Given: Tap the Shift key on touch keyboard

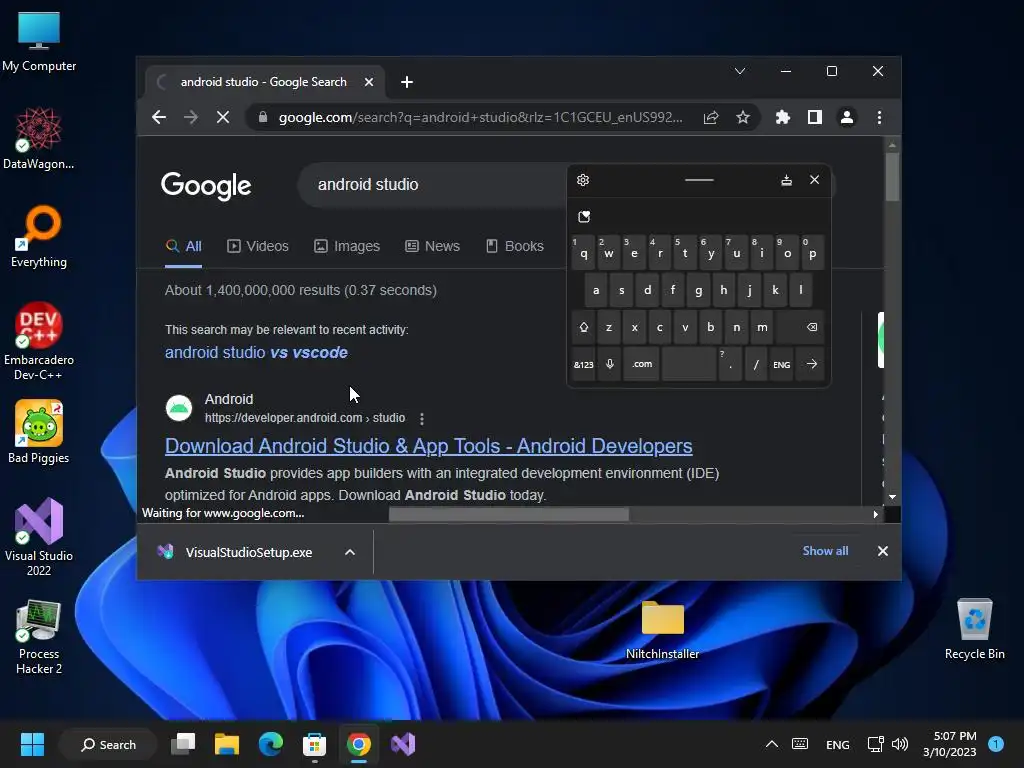Looking at the screenshot, I should pyautogui.click(x=583, y=327).
